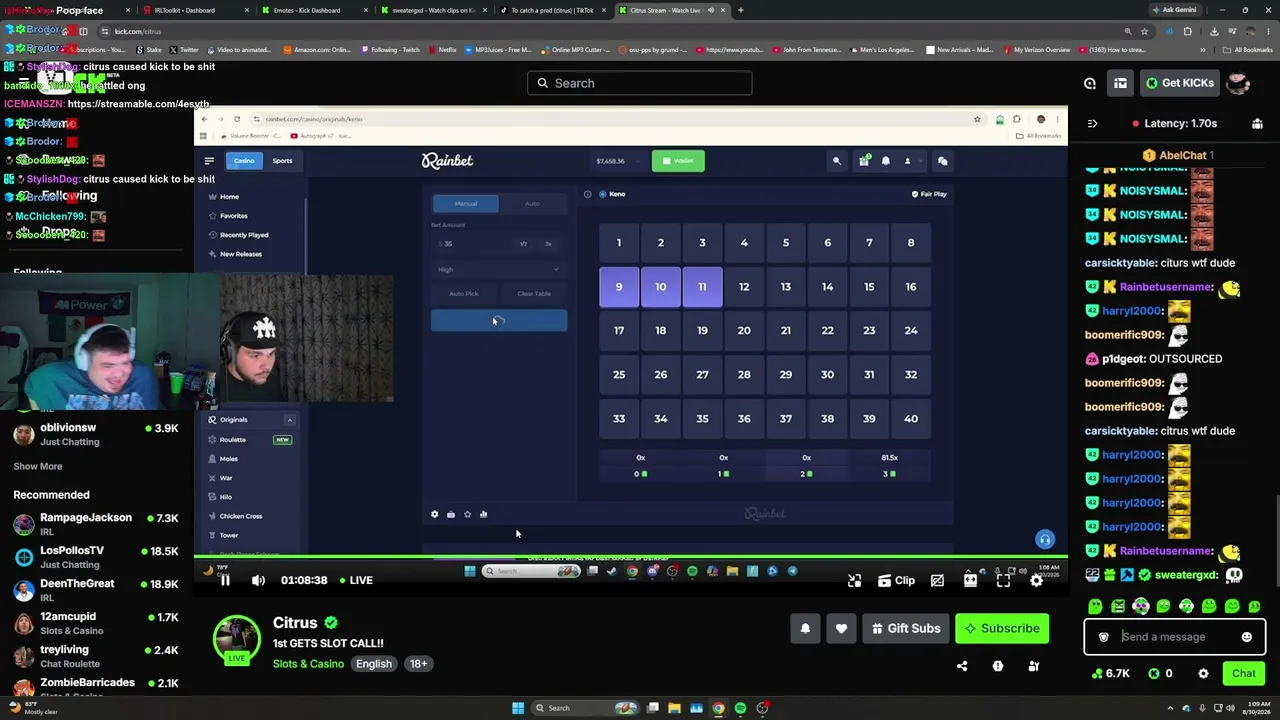The width and height of the screenshot is (1280, 720).
Task: Click the player icon left of Clip
Action: pyautogui.click(x=855, y=580)
